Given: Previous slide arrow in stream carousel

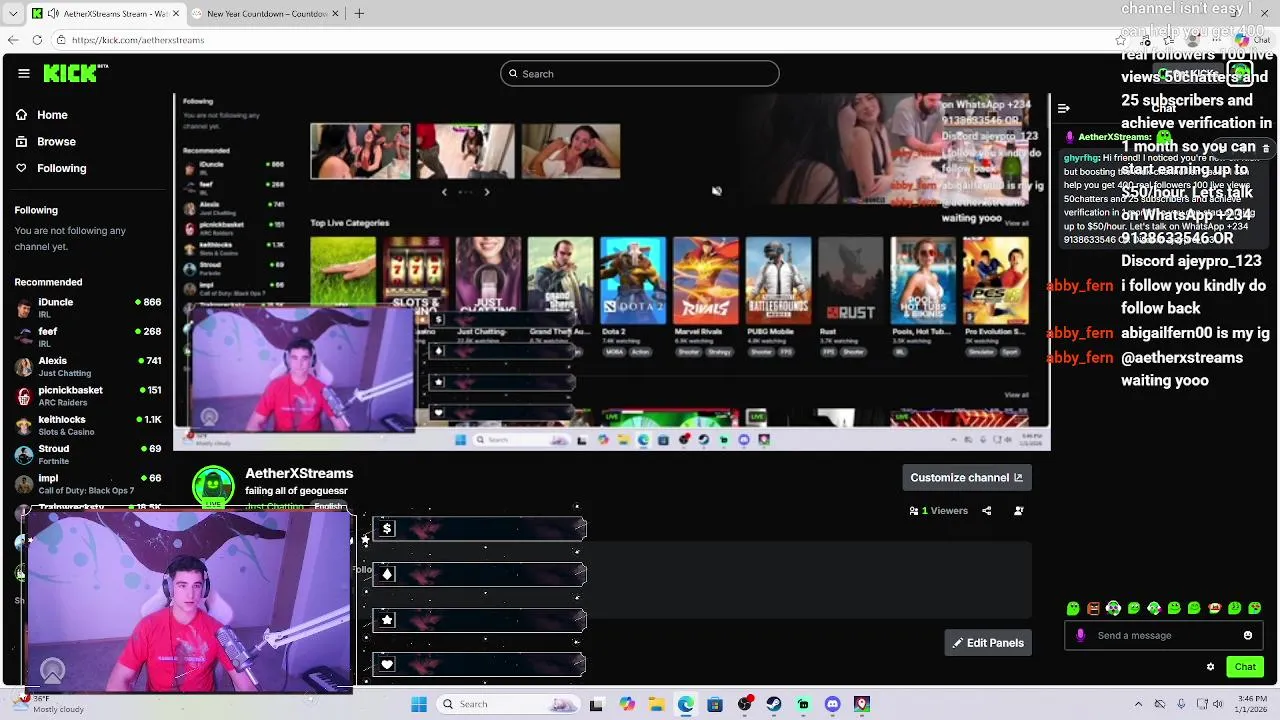Looking at the screenshot, I should coord(444,192).
